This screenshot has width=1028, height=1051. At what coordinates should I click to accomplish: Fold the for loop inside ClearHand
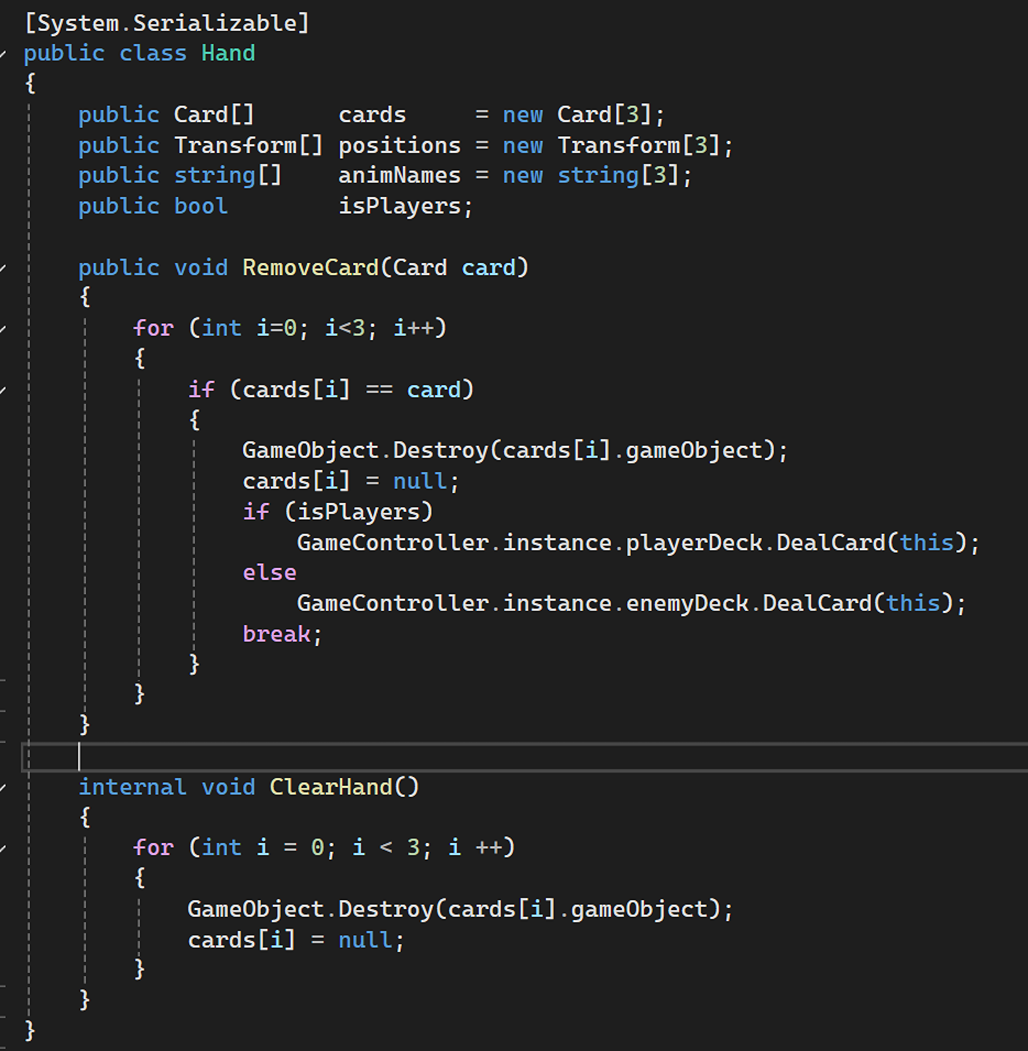(4, 848)
